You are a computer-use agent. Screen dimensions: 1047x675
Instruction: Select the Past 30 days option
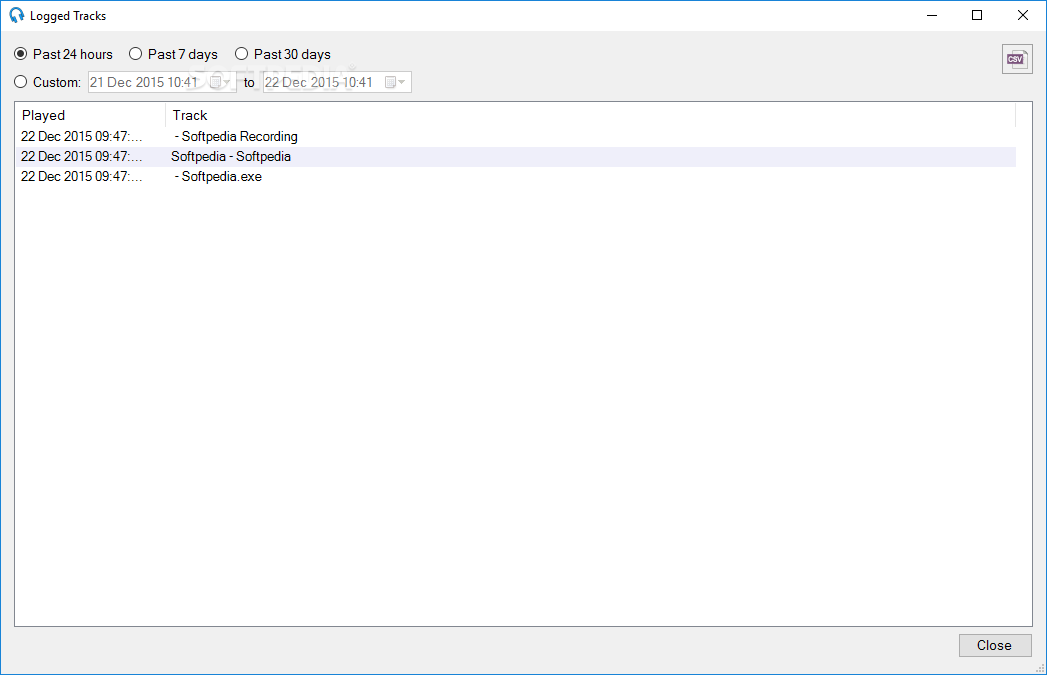(x=282, y=54)
